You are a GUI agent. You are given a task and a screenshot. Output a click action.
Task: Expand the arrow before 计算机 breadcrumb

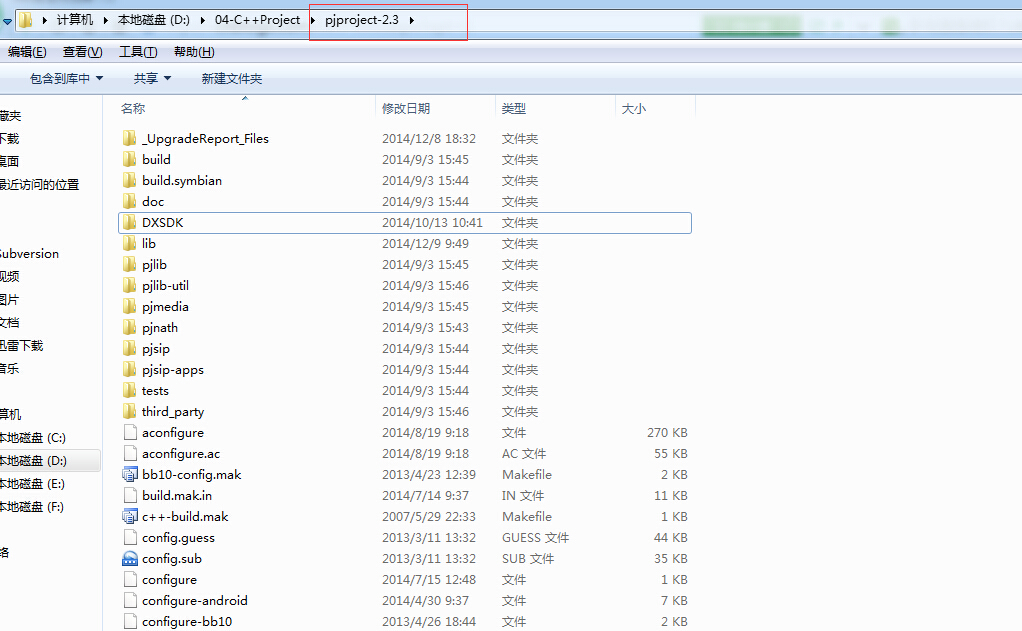pyautogui.click(x=44, y=20)
